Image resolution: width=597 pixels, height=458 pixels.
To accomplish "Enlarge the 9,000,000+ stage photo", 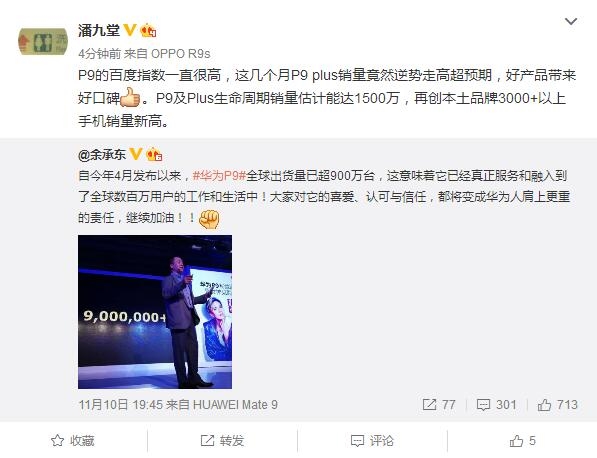I will click(155, 312).
